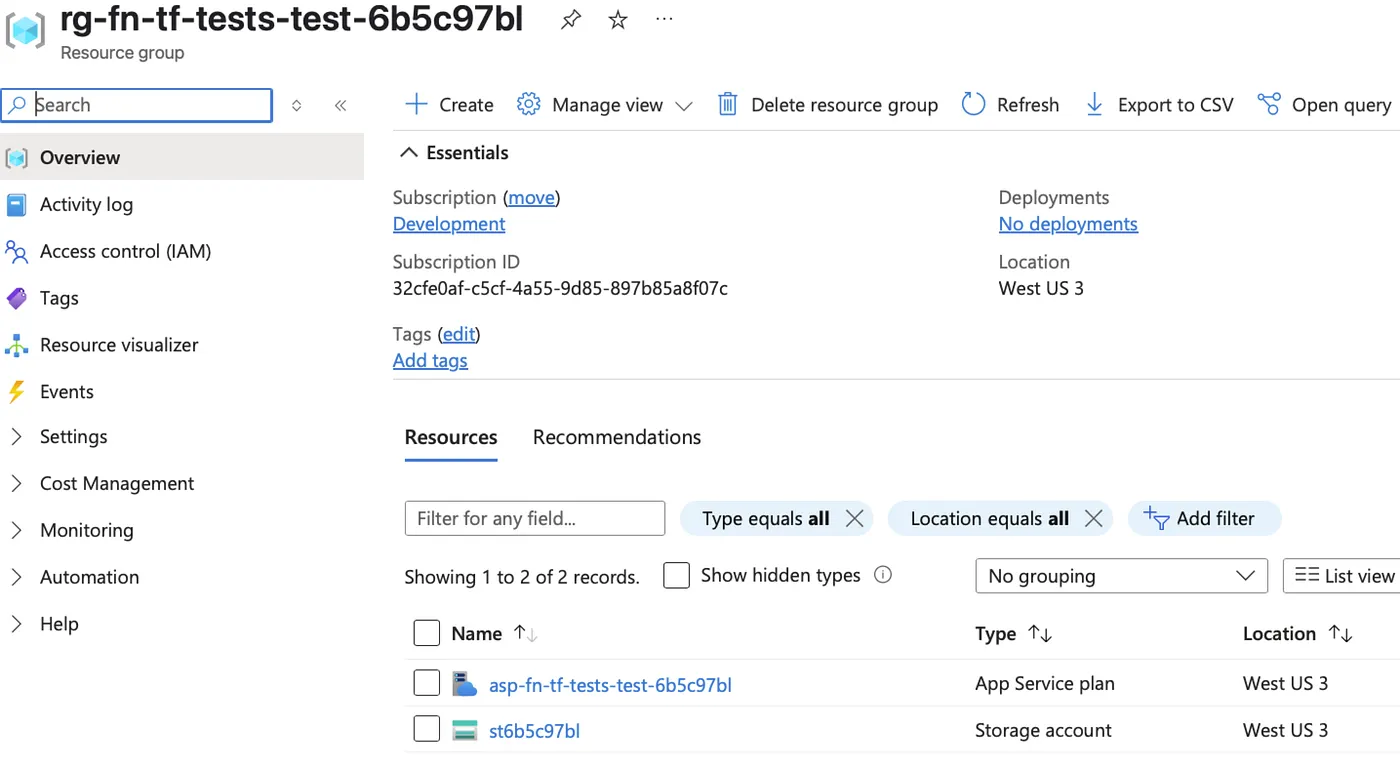The image size is (1400, 776).
Task: Click the Subscription ID value text
Action: pos(560,289)
